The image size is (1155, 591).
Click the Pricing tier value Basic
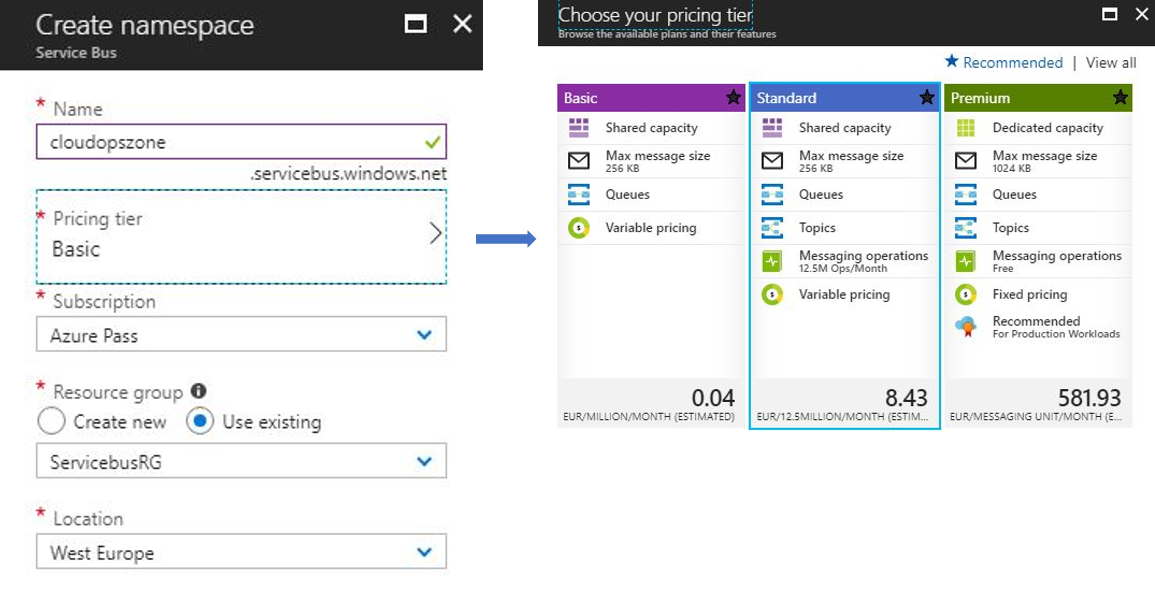coord(75,249)
